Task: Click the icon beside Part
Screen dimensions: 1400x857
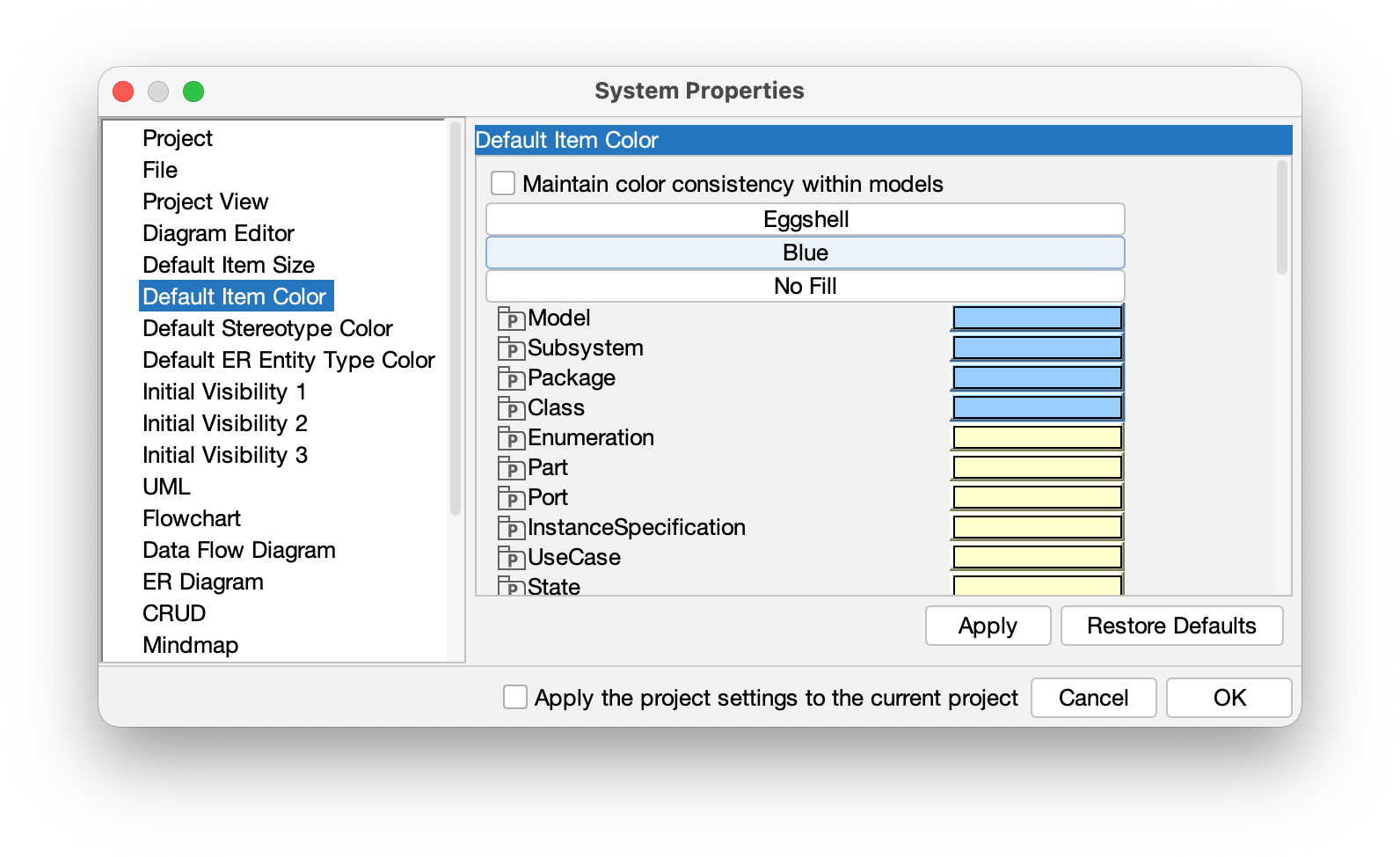Action: [x=511, y=467]
